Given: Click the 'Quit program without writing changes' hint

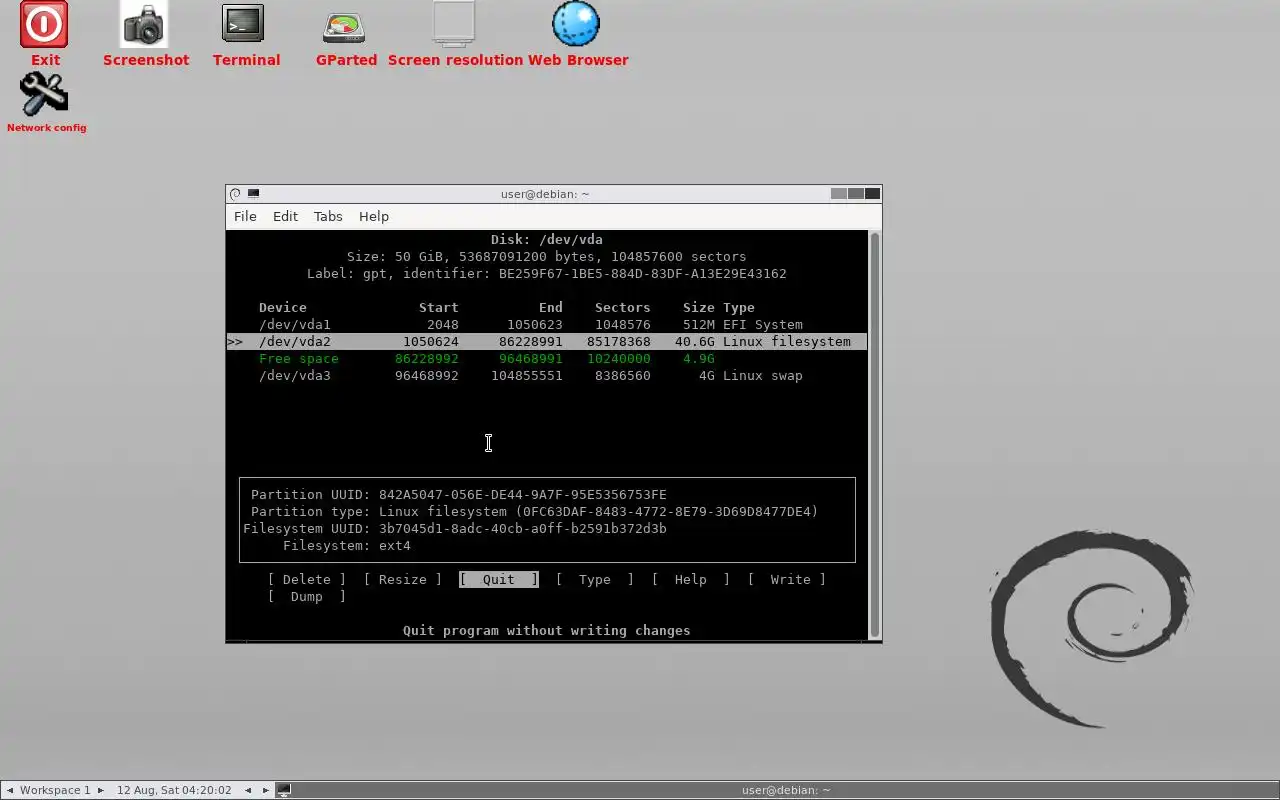Looking at the screenshot, I should tap(547, 631).
